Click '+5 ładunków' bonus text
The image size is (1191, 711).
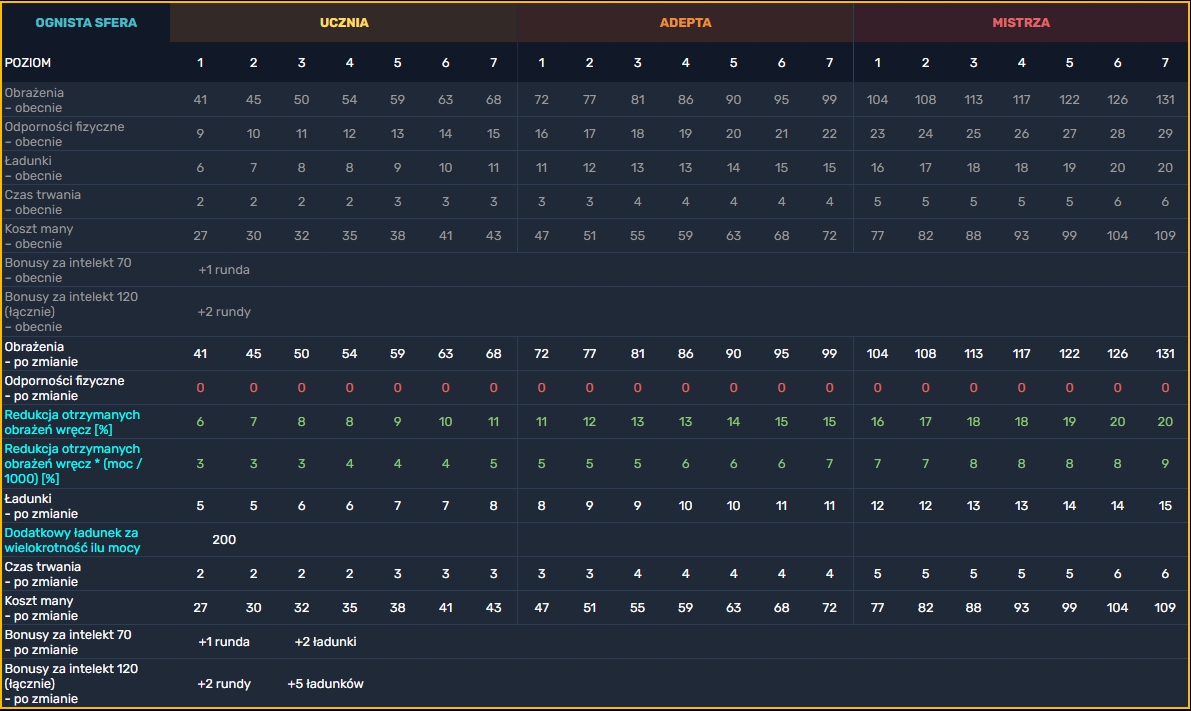point(325,684)
